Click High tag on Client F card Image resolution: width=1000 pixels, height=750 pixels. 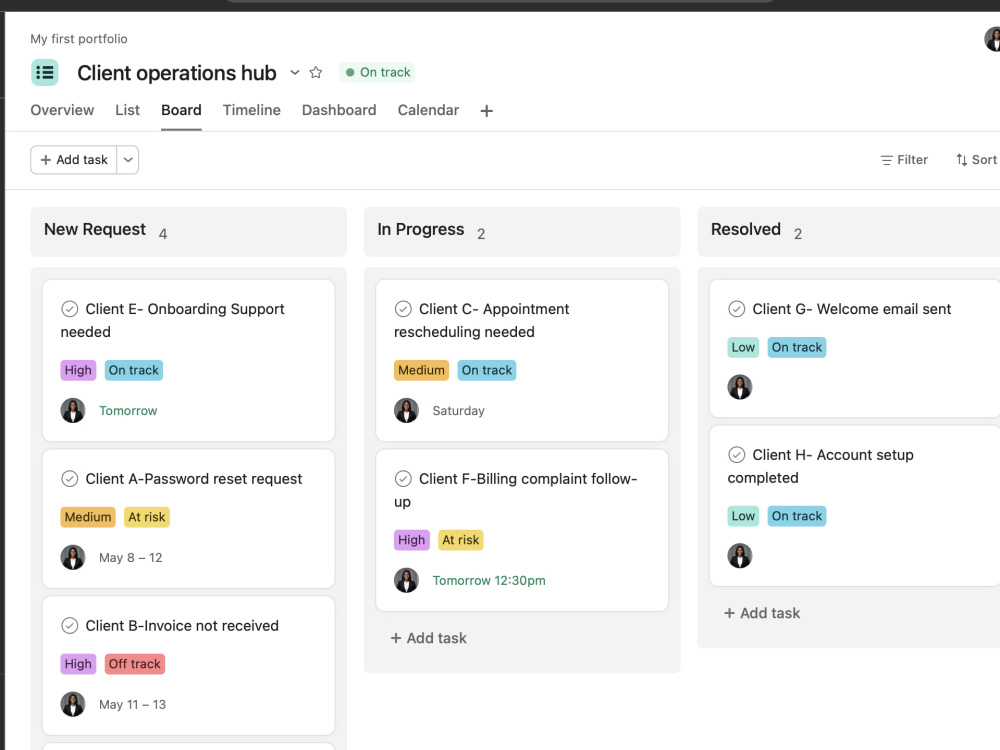pos(412,540)
